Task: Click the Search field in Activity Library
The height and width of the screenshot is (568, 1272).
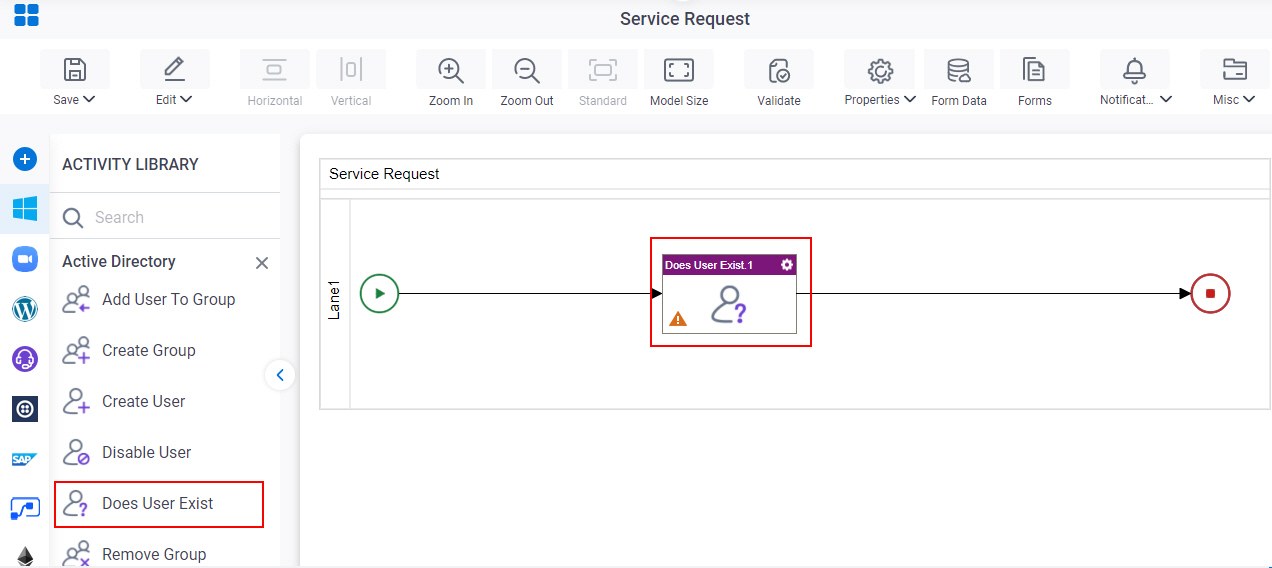Action: 165,217
